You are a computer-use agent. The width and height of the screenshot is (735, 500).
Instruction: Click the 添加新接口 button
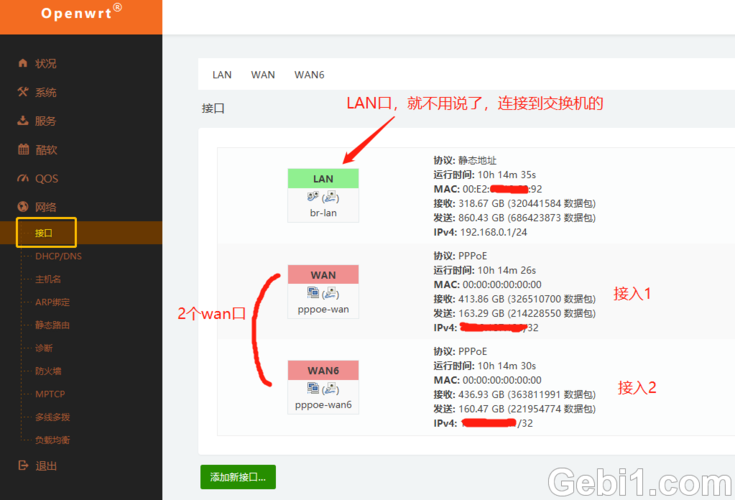[238, 477]
